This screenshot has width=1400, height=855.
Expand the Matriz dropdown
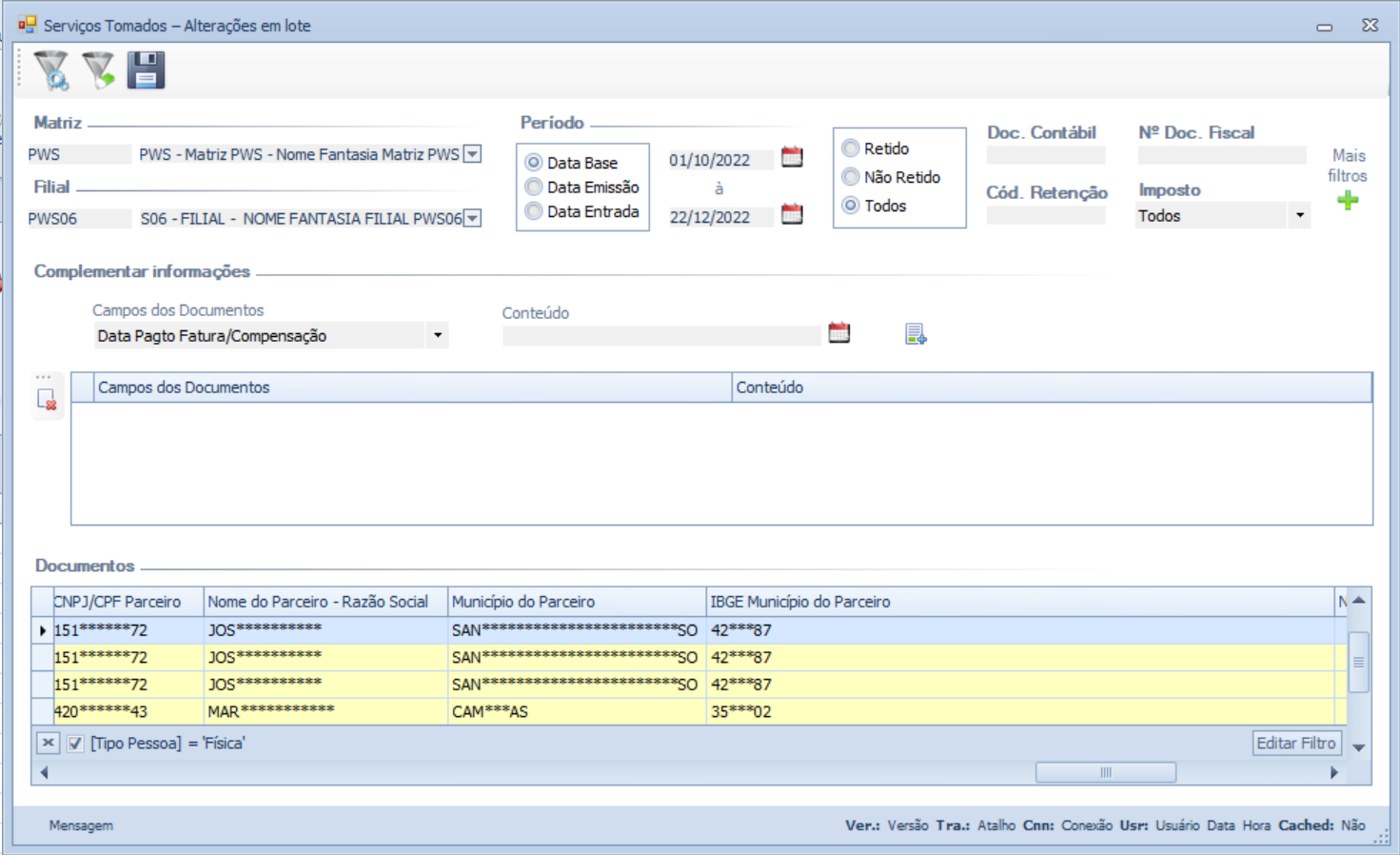(472, 154)
